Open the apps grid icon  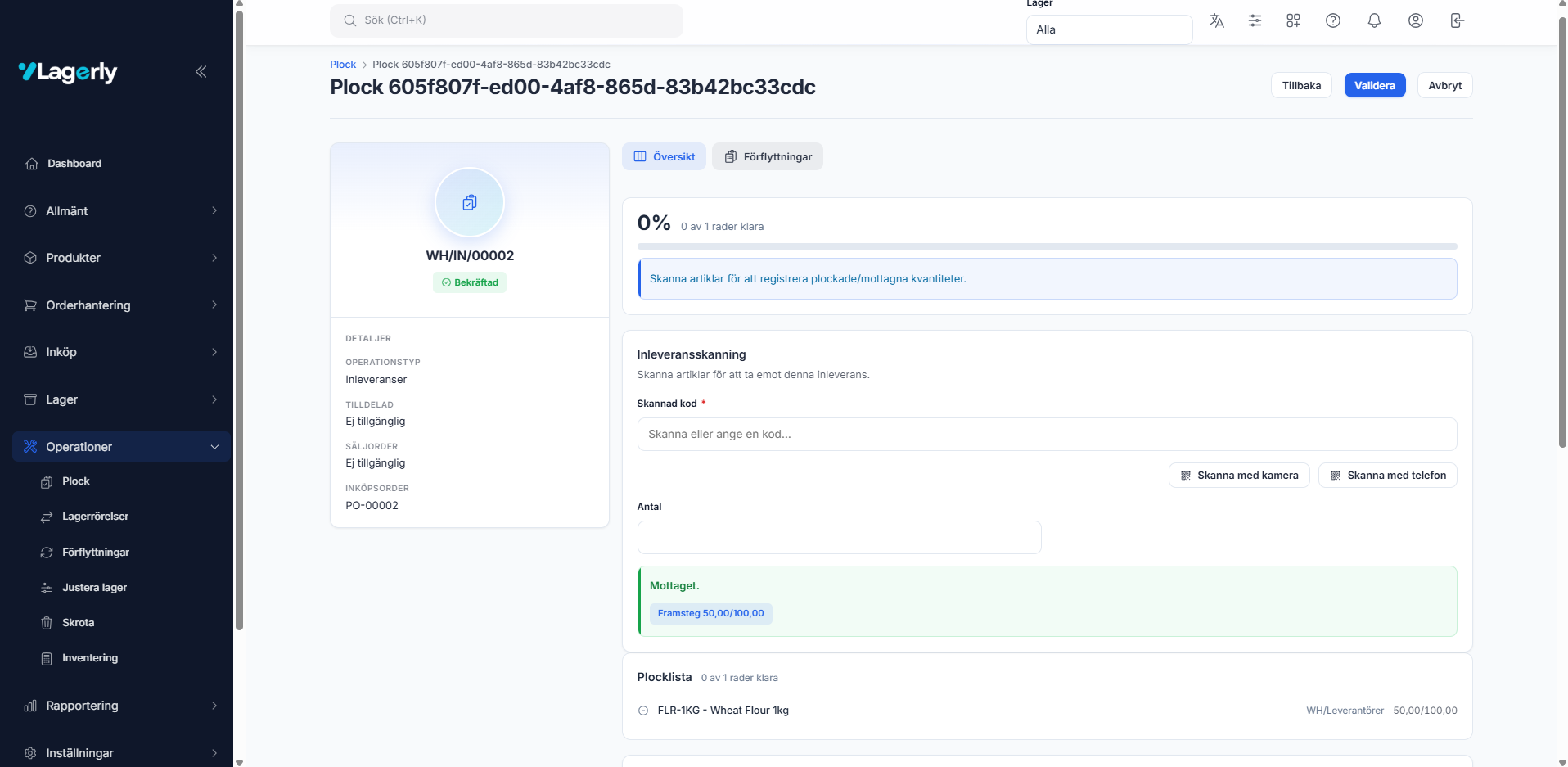1293,21
